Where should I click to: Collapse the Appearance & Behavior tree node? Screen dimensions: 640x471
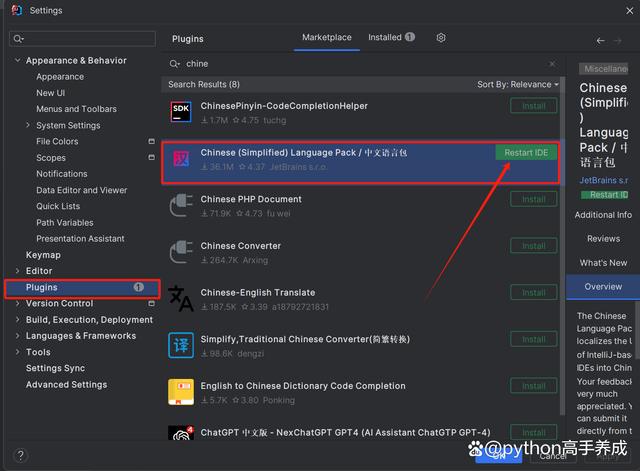17,61
